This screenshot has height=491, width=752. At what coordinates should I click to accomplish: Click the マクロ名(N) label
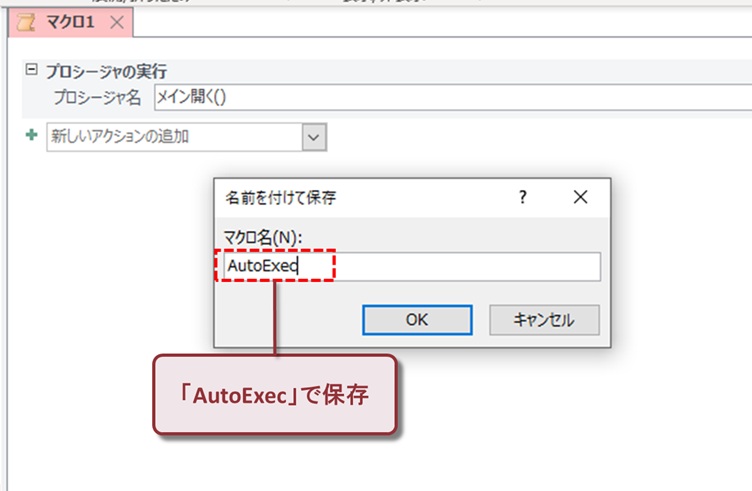coord(265,235)
